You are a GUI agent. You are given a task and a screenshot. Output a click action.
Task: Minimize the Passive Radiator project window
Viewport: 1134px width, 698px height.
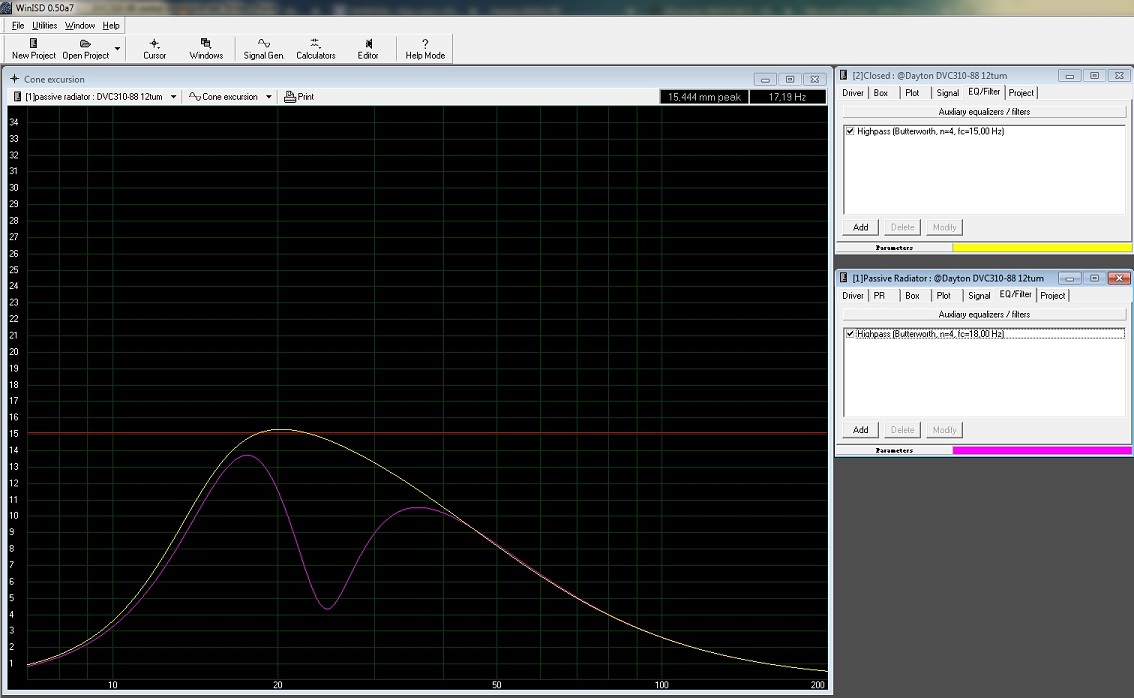1070,278
